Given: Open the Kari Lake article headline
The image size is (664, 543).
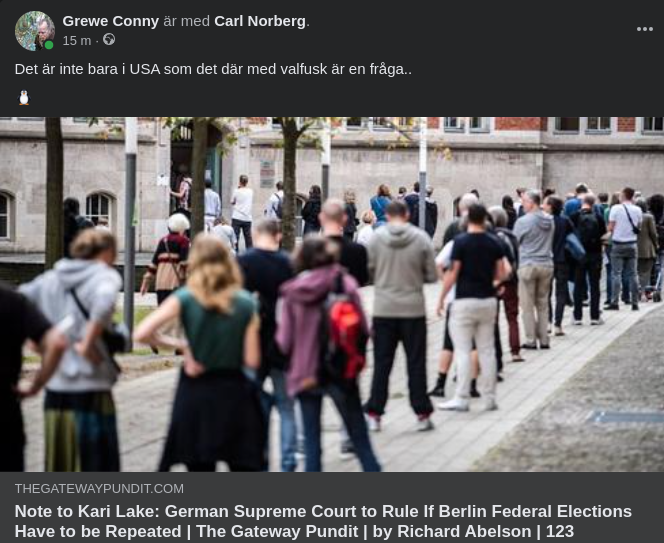Looking at the screenshot, I should coord(323,521).
